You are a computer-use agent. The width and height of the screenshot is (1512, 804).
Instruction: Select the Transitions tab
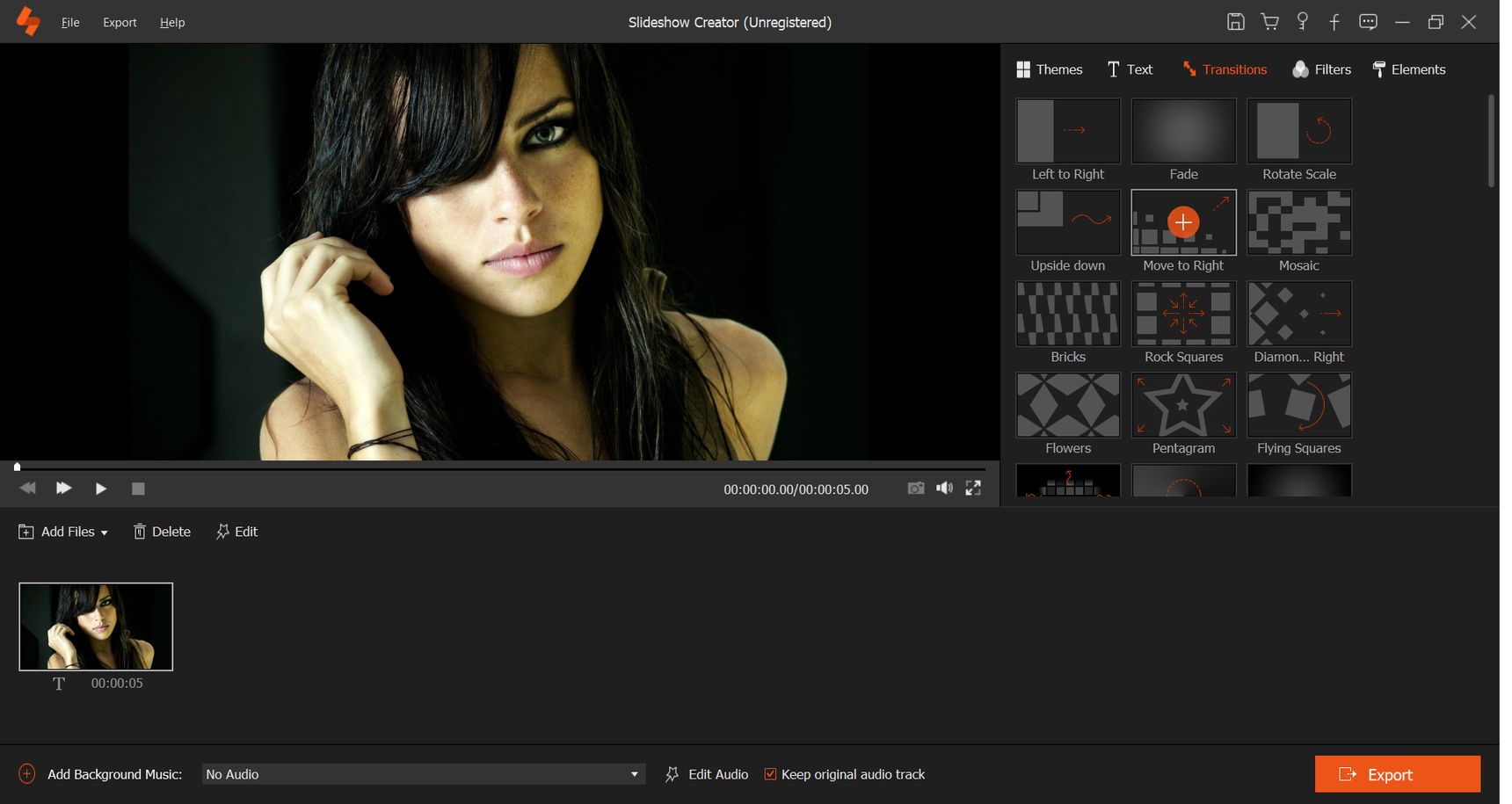point(1225,69)
